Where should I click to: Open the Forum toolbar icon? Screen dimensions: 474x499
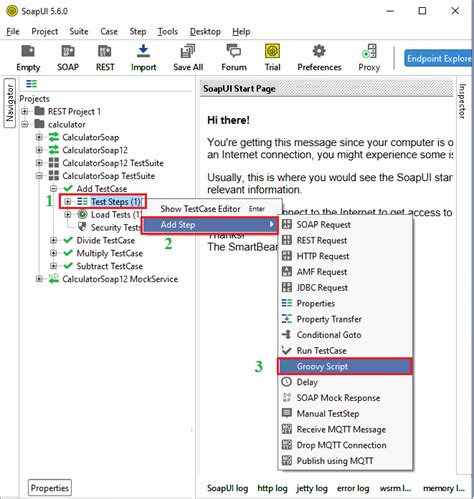(234, 58)
